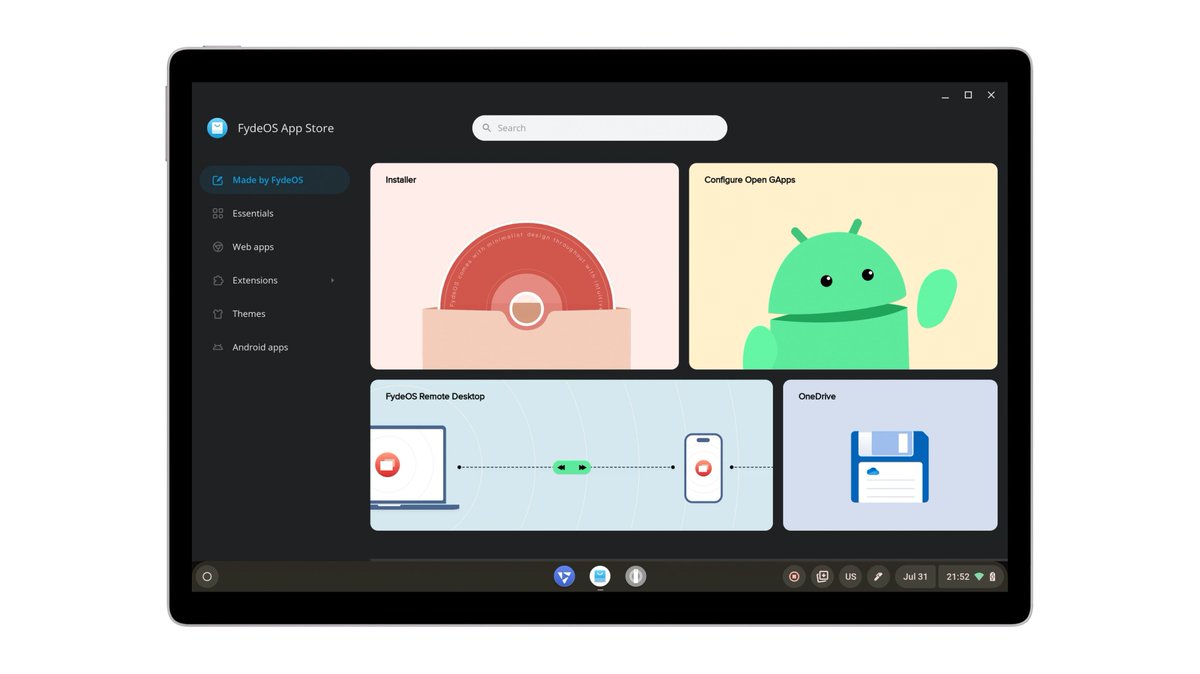
Task: Close the App Store window
Action: [991, 95]
